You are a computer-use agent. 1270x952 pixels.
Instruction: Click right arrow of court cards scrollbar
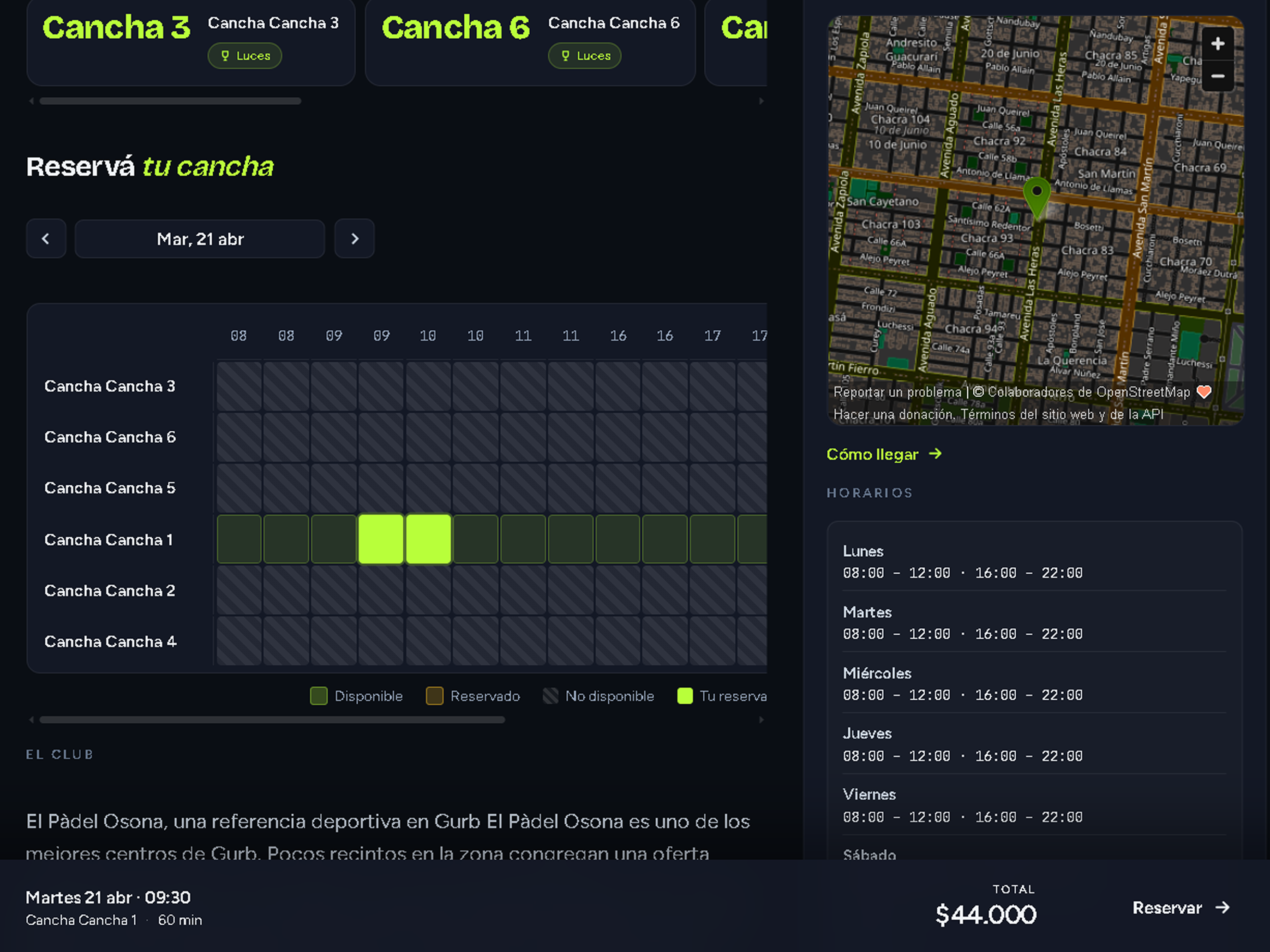click(x=761, y=101)
